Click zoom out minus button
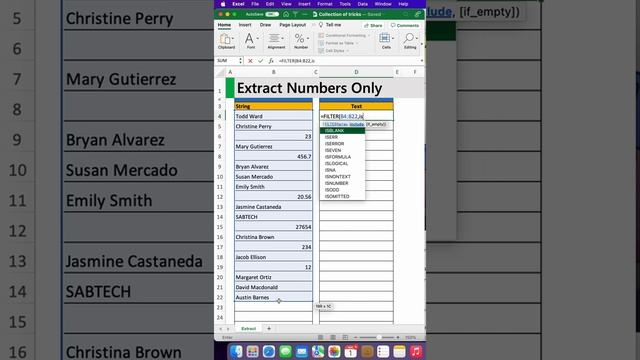 [x=356, y=338]
